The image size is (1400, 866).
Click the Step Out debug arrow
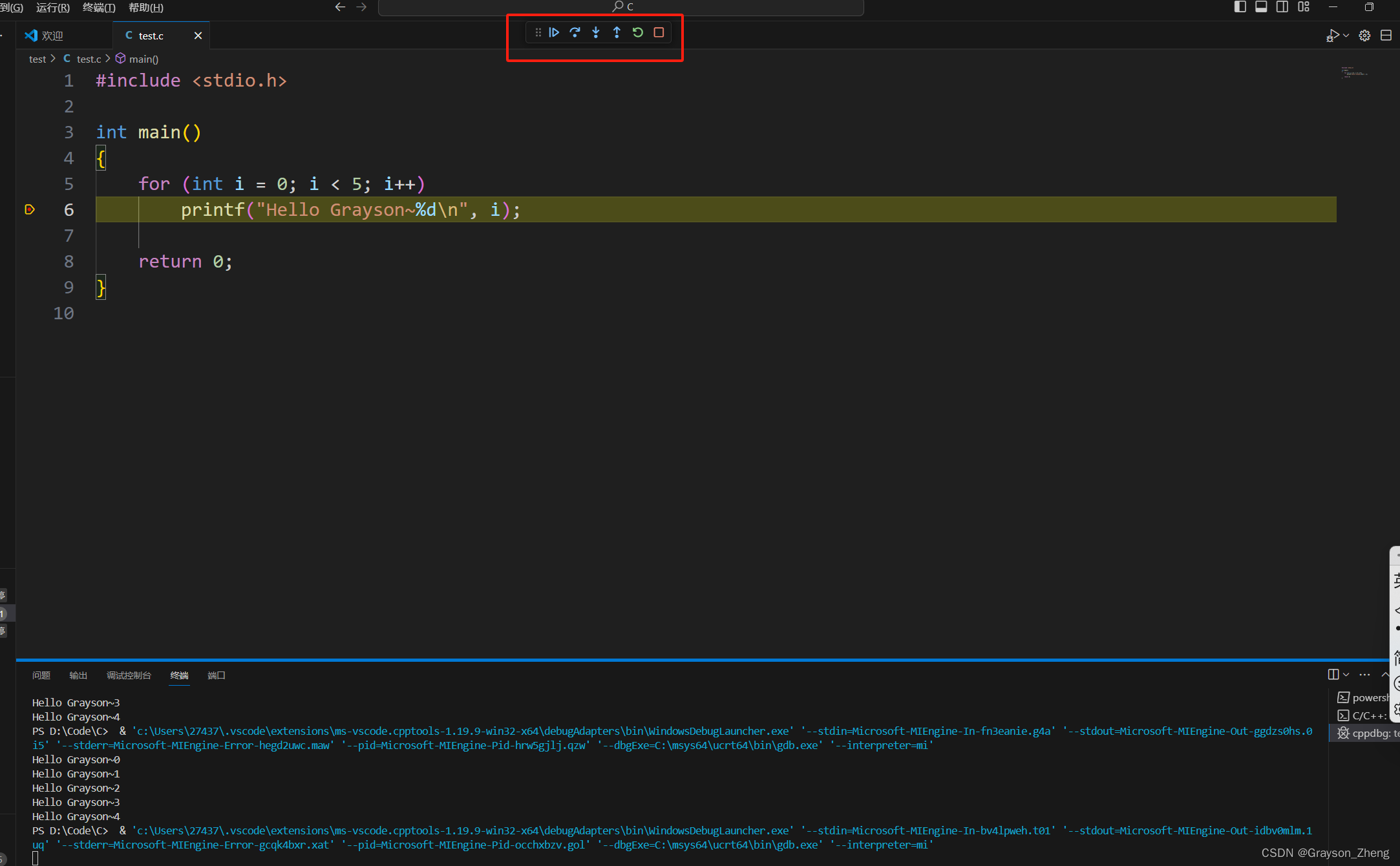pos(617,32)
